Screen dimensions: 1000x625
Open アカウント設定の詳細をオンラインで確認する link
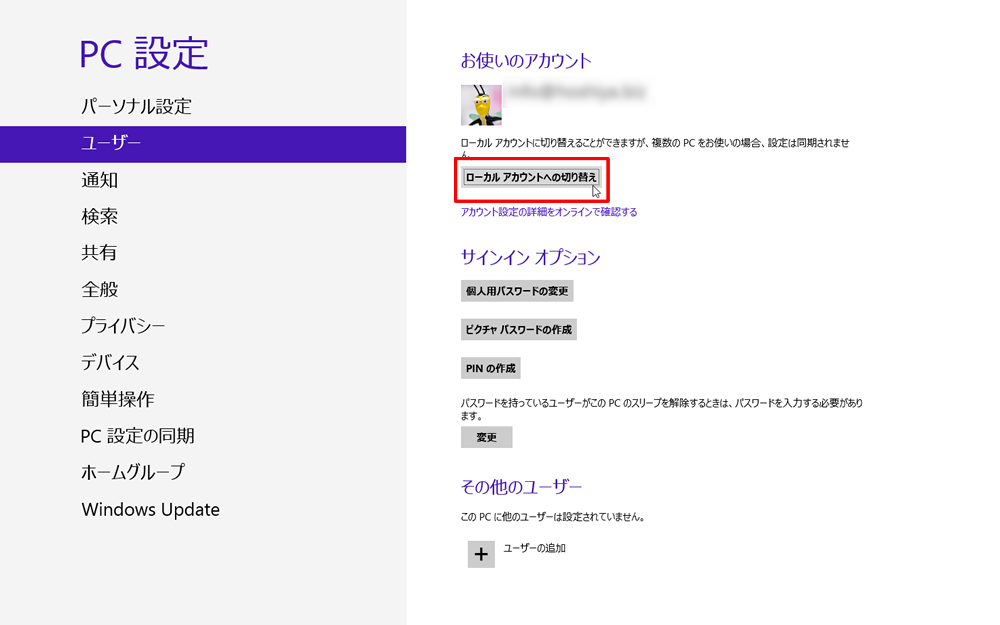[x=549, y=212]
